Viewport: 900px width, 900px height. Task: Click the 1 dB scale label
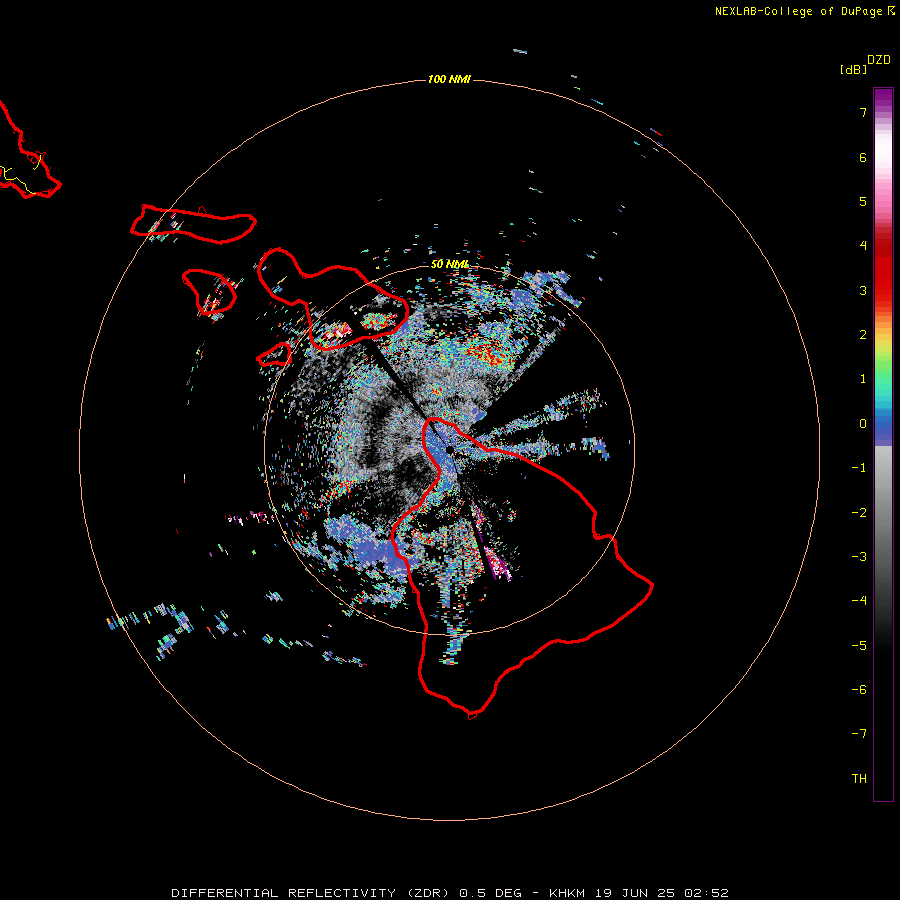[x=863, y=379]
